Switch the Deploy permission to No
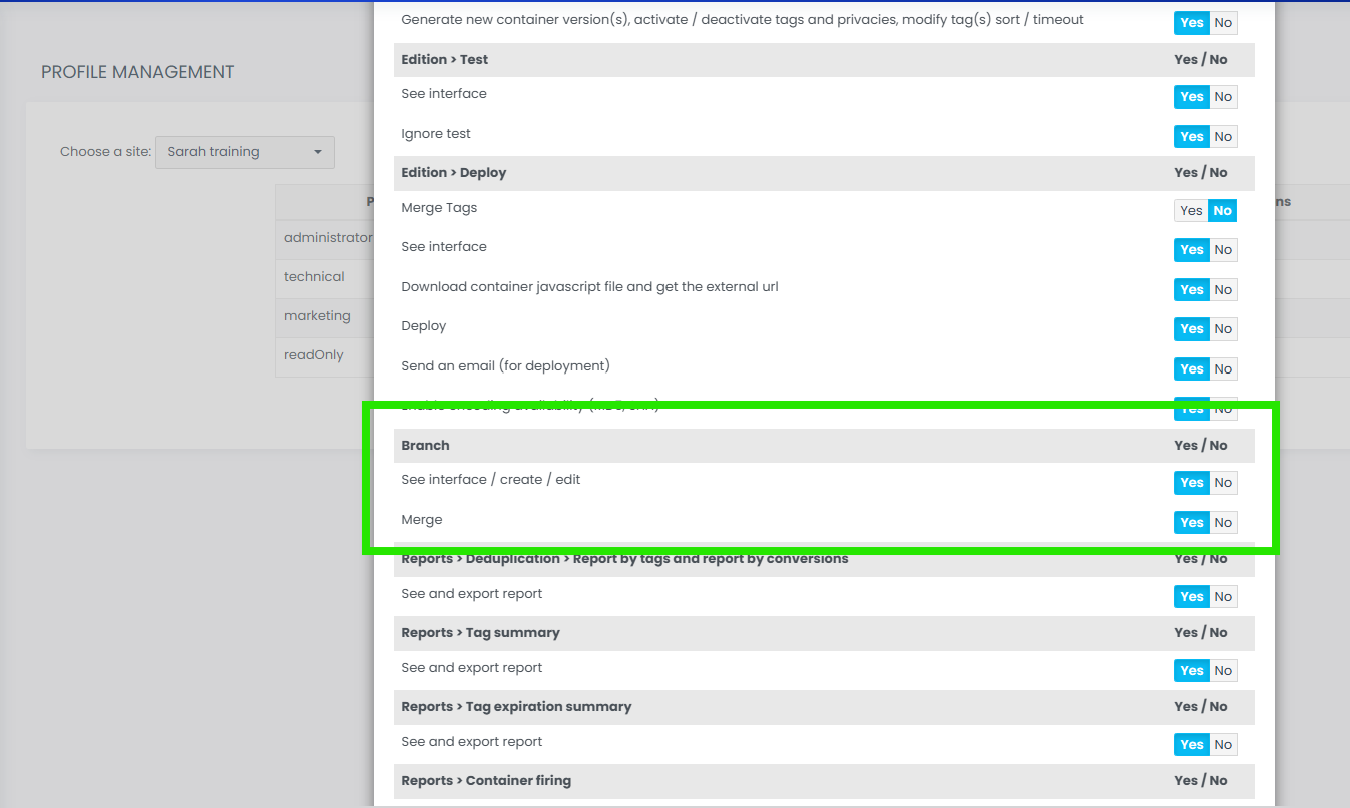Screen dimensions: 1350x808 point(1223,329)
